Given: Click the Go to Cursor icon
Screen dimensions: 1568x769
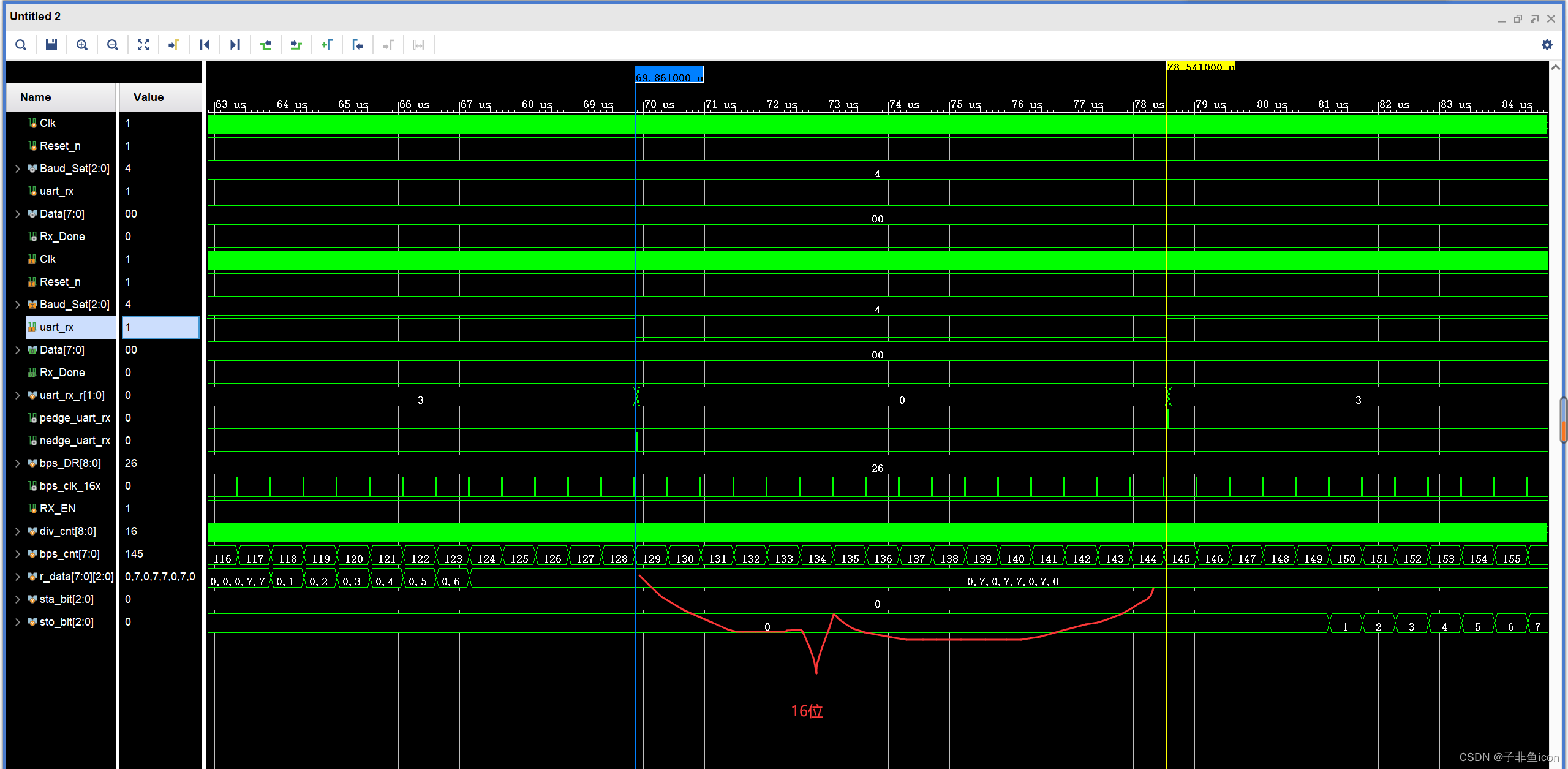Looking at the screenshot, I should coord(174,45).
